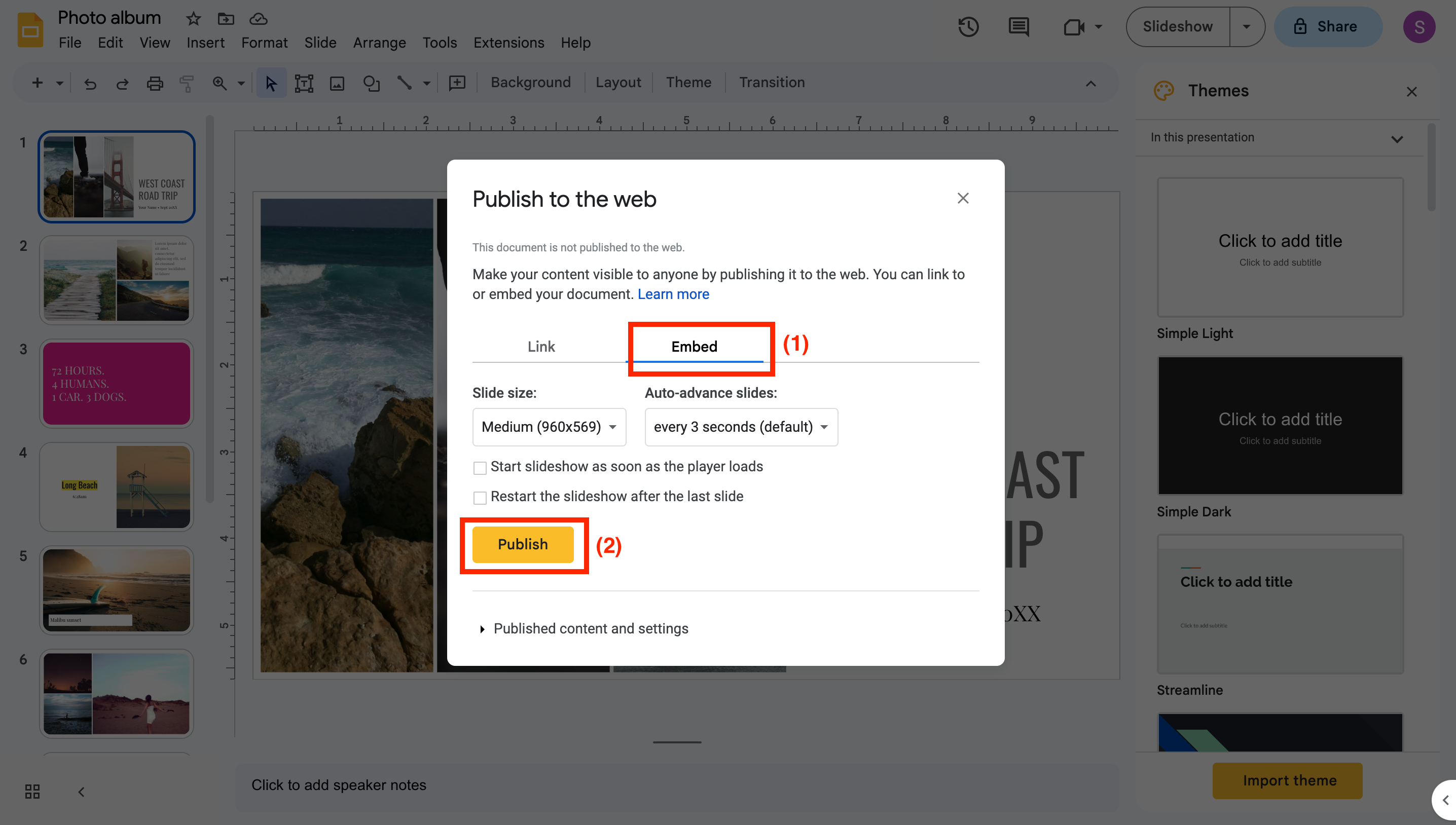
Task: Hide the menus with toolbar chevron
Action: click(x=1090, y=83)
